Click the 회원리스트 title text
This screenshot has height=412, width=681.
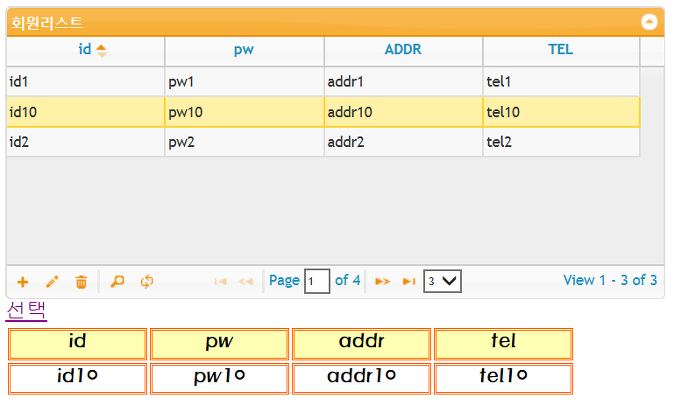point(47,23)
